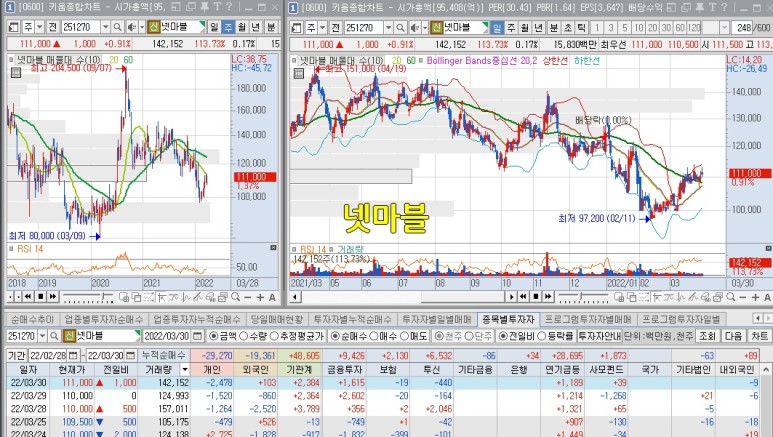Select 매수 radio button
The width and height of the screenshot is (773, 437).
pos(374,336)
